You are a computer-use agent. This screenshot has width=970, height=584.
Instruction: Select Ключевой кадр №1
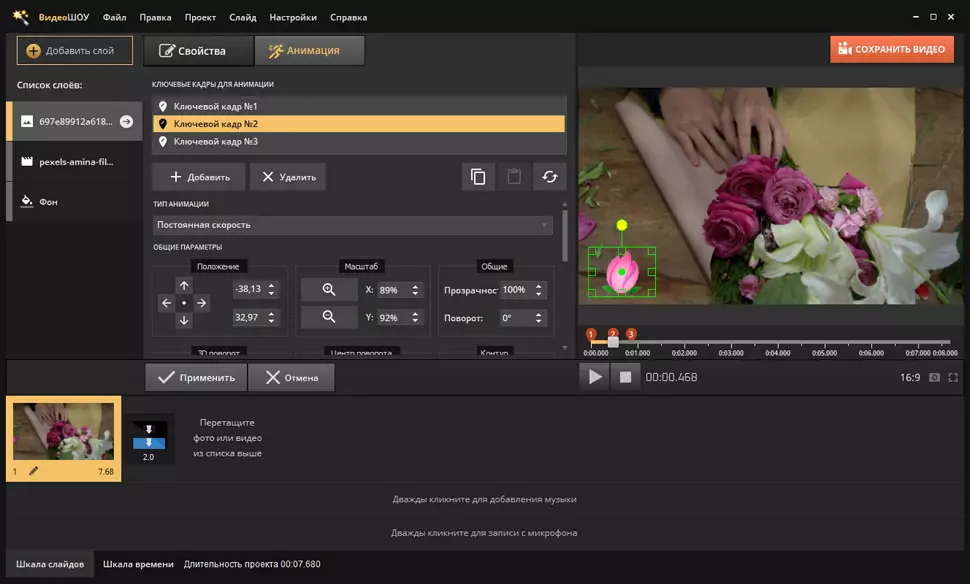[x=359, y=106]
